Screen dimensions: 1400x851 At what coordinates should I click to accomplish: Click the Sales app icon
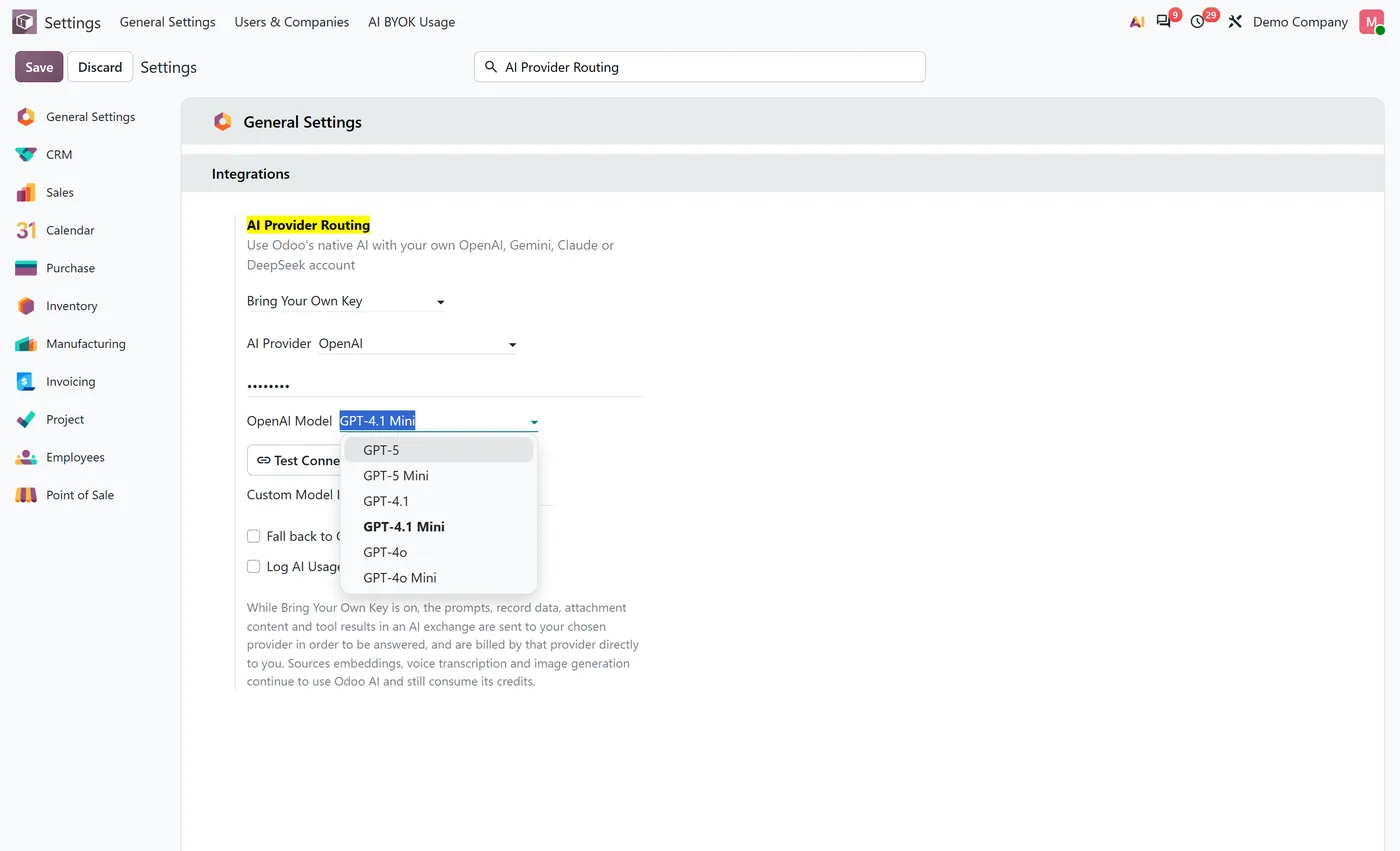[26, 193]
